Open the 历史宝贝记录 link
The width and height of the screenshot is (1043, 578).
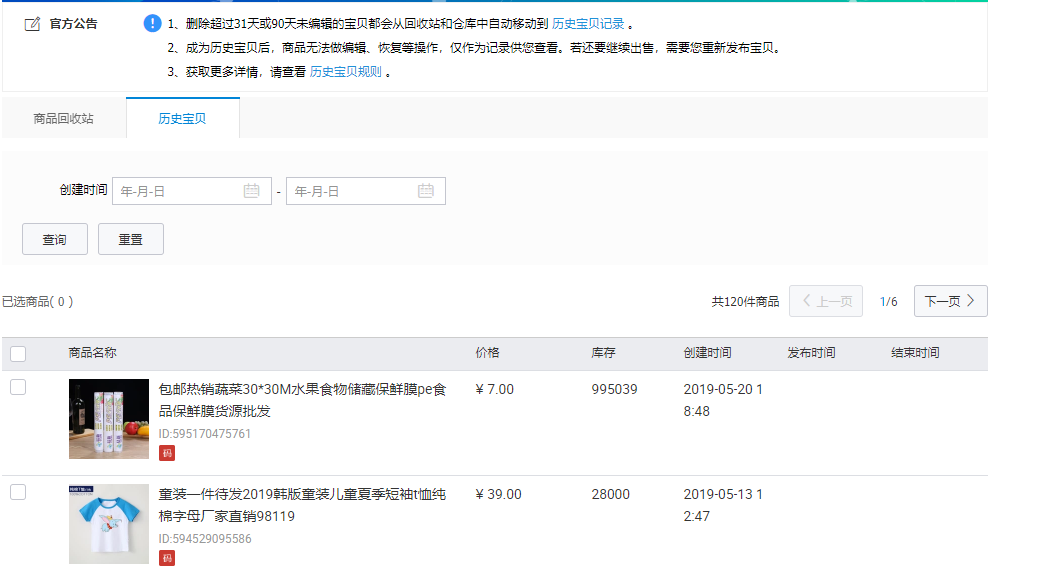click(588, 24)
